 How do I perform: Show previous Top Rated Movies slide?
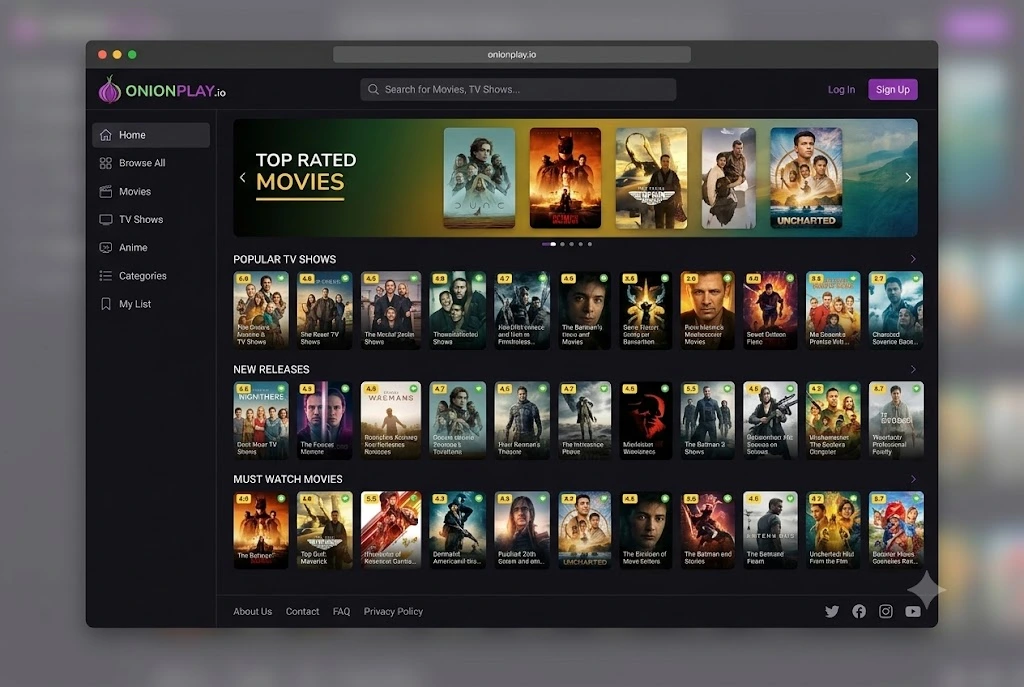[242, 178]
